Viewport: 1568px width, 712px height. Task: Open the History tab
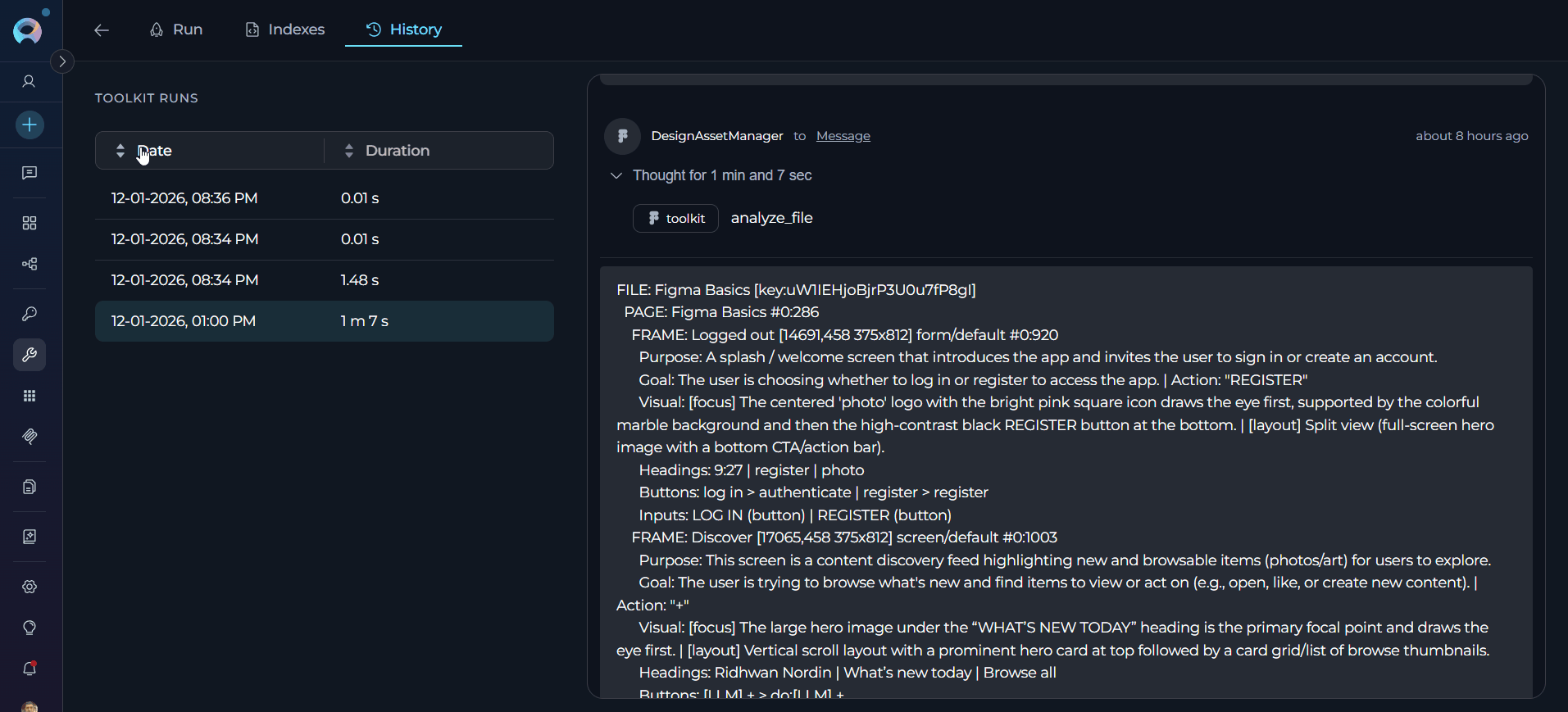point(404,29)
